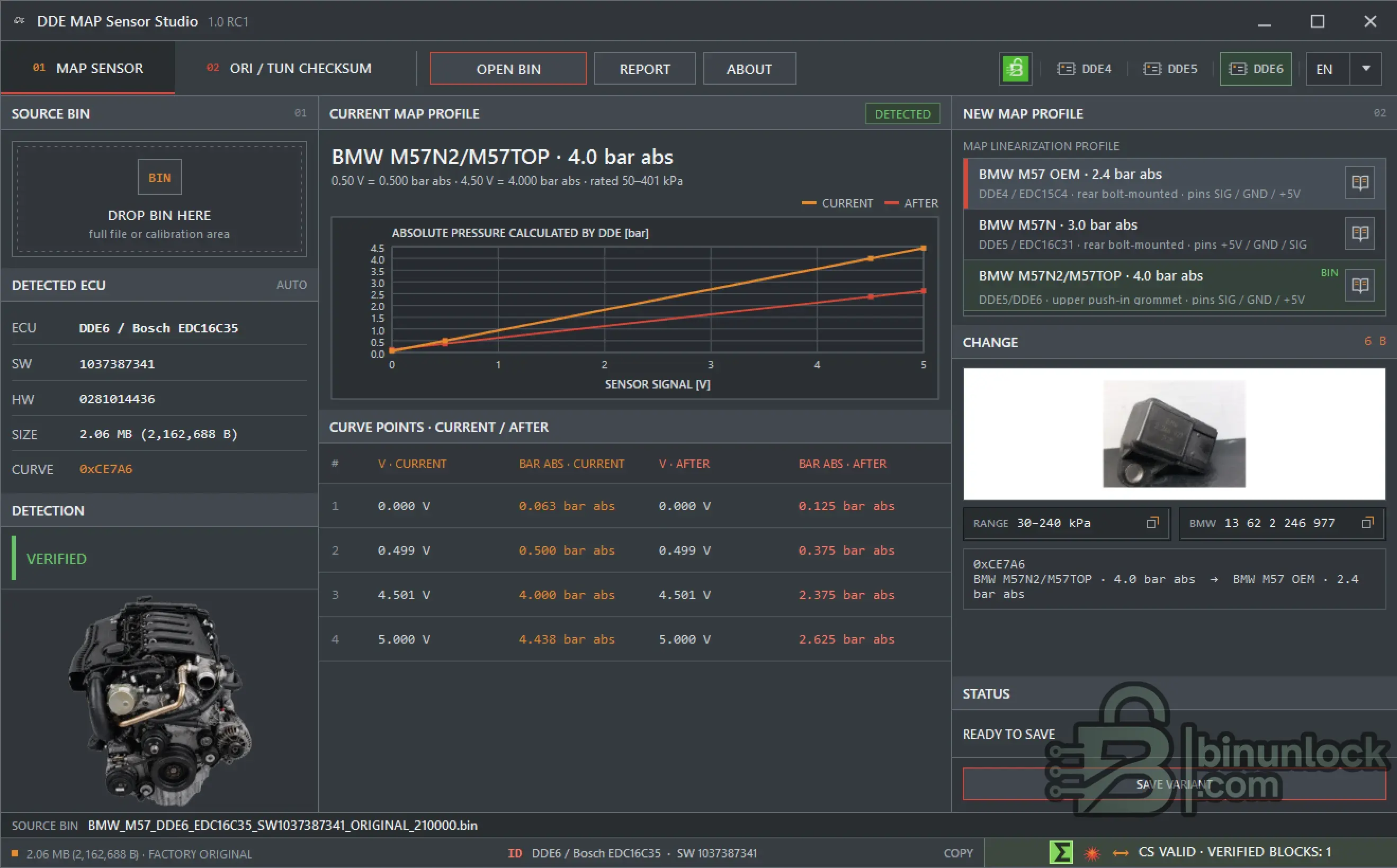Screen dimensions: 1397x868
Task: Open the ABOUT dialog
Action: tap(749, 69)
